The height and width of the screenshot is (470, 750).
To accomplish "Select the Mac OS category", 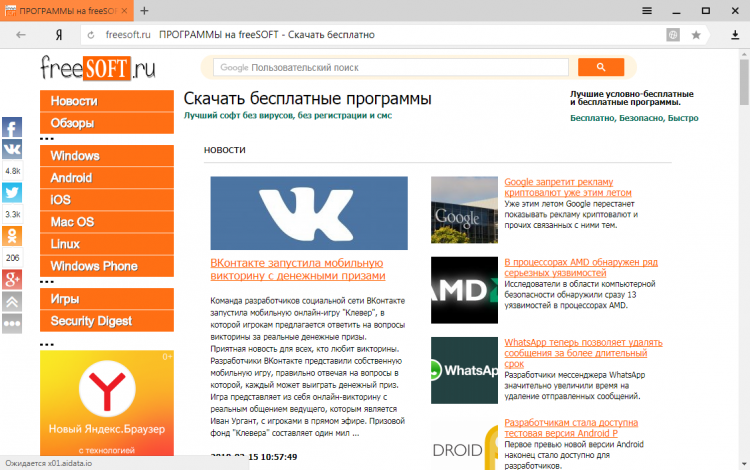I will [x=107, y=222].
